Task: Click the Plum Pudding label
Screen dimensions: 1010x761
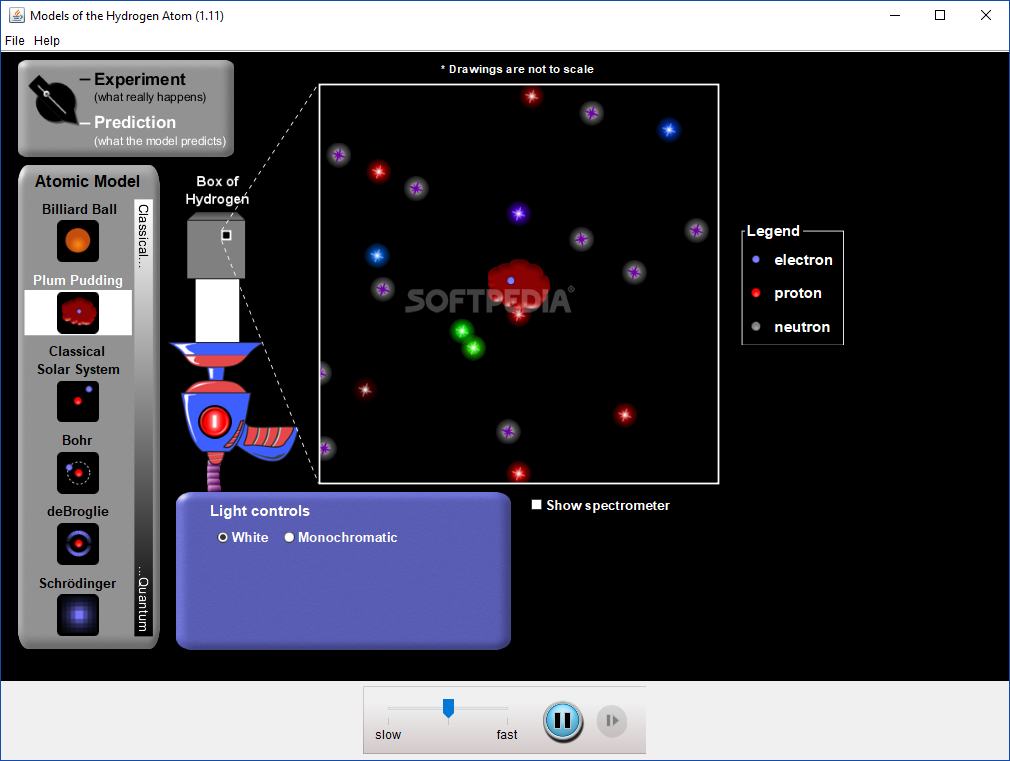Action: (78, 280)
